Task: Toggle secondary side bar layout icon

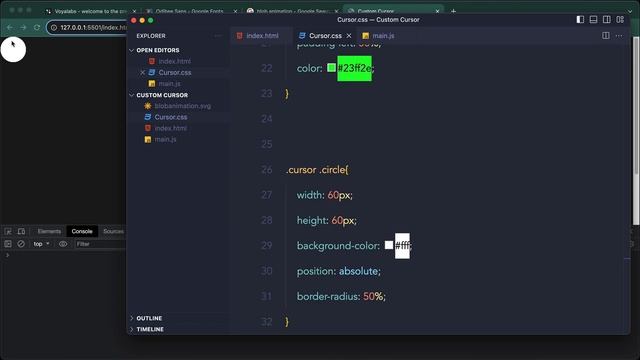Action: pos(607,20)
